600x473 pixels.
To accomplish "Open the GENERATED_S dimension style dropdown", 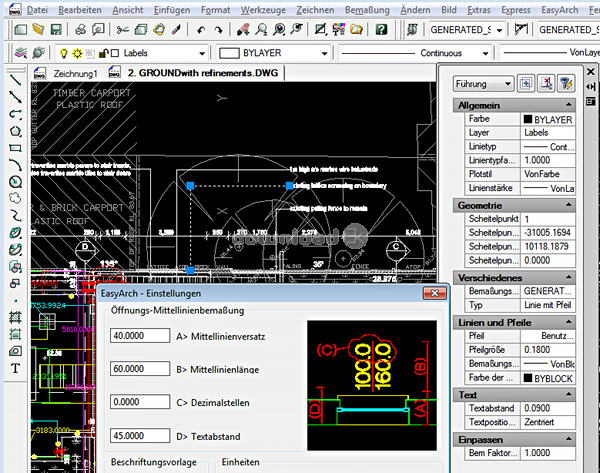I will click(500, 30).
